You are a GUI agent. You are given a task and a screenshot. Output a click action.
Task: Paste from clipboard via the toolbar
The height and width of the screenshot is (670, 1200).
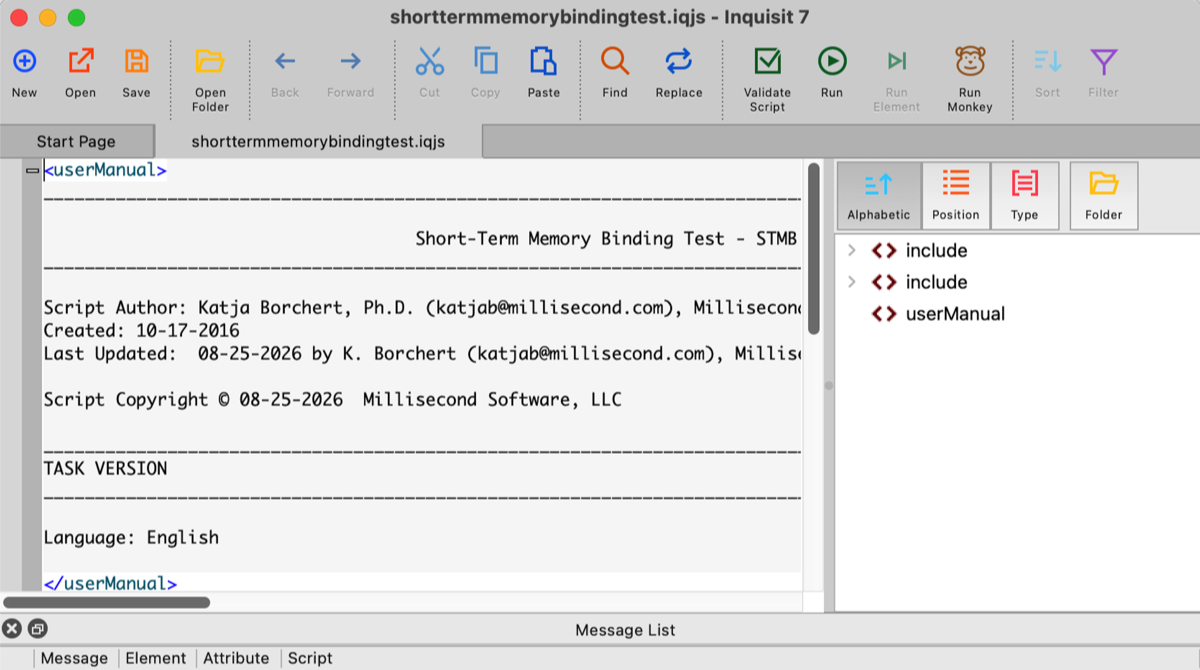pos(543,62)
